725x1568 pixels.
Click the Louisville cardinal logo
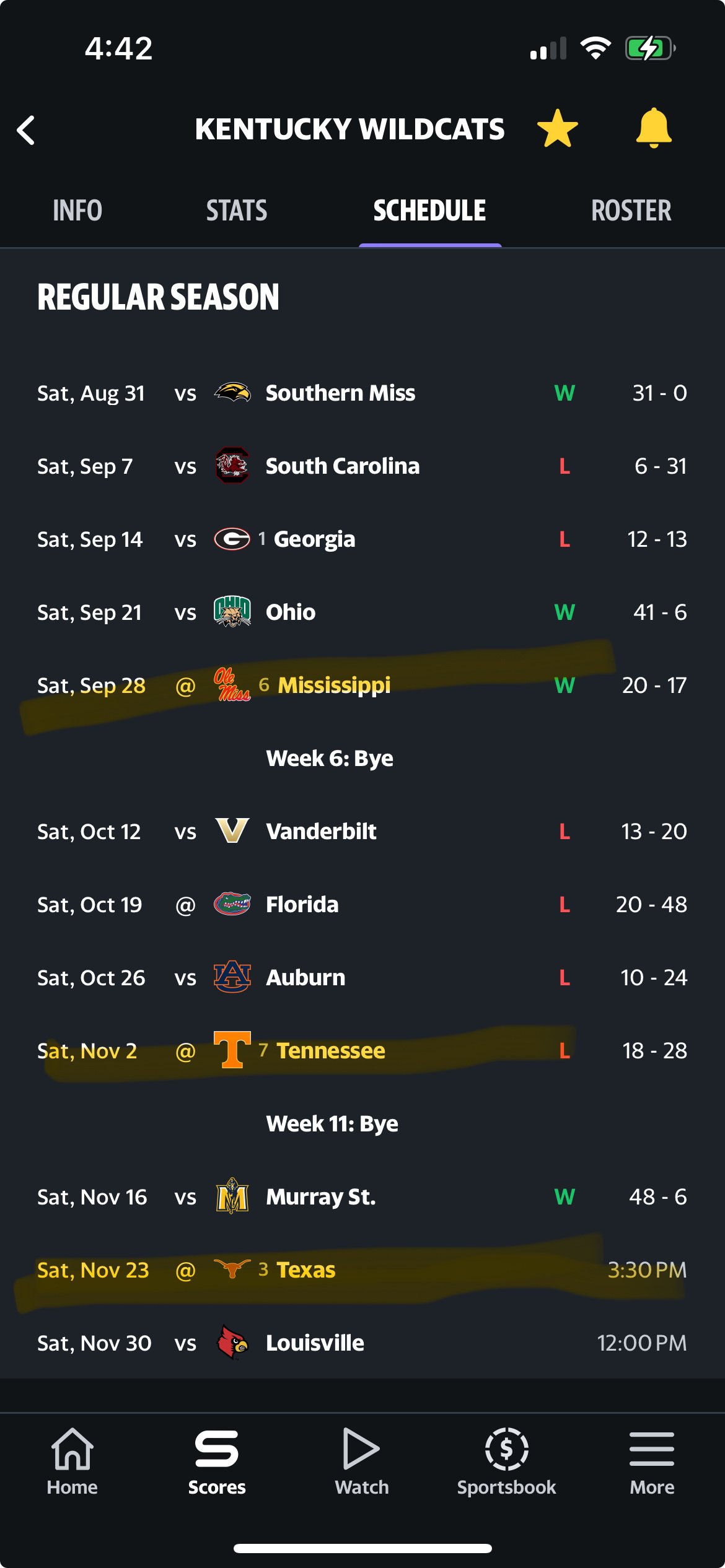tap(232, 1342)
